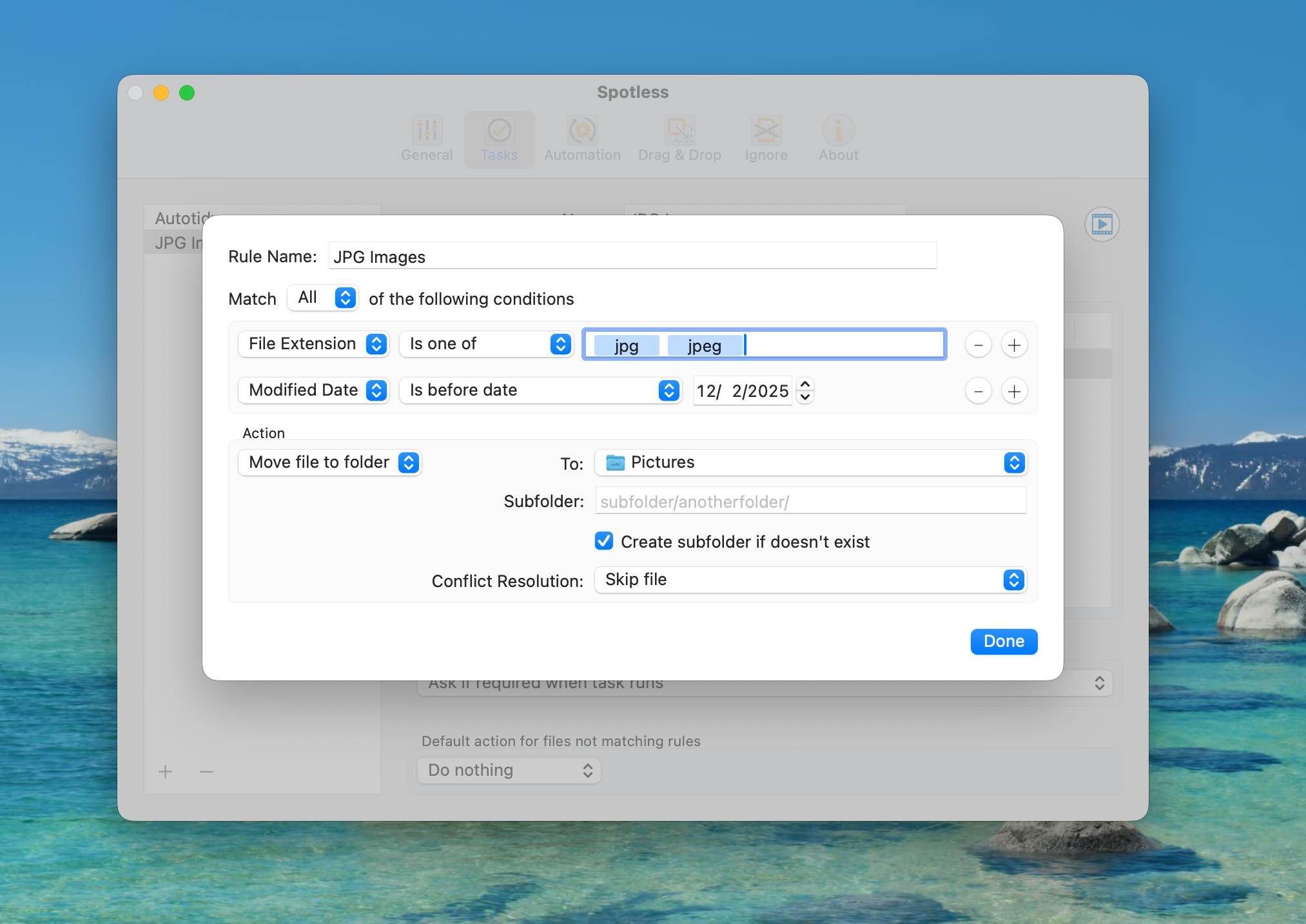Click the run task preview icon
This screenshot has width=1306, height=924.
pyautogui.click(x=1102, y=224)
